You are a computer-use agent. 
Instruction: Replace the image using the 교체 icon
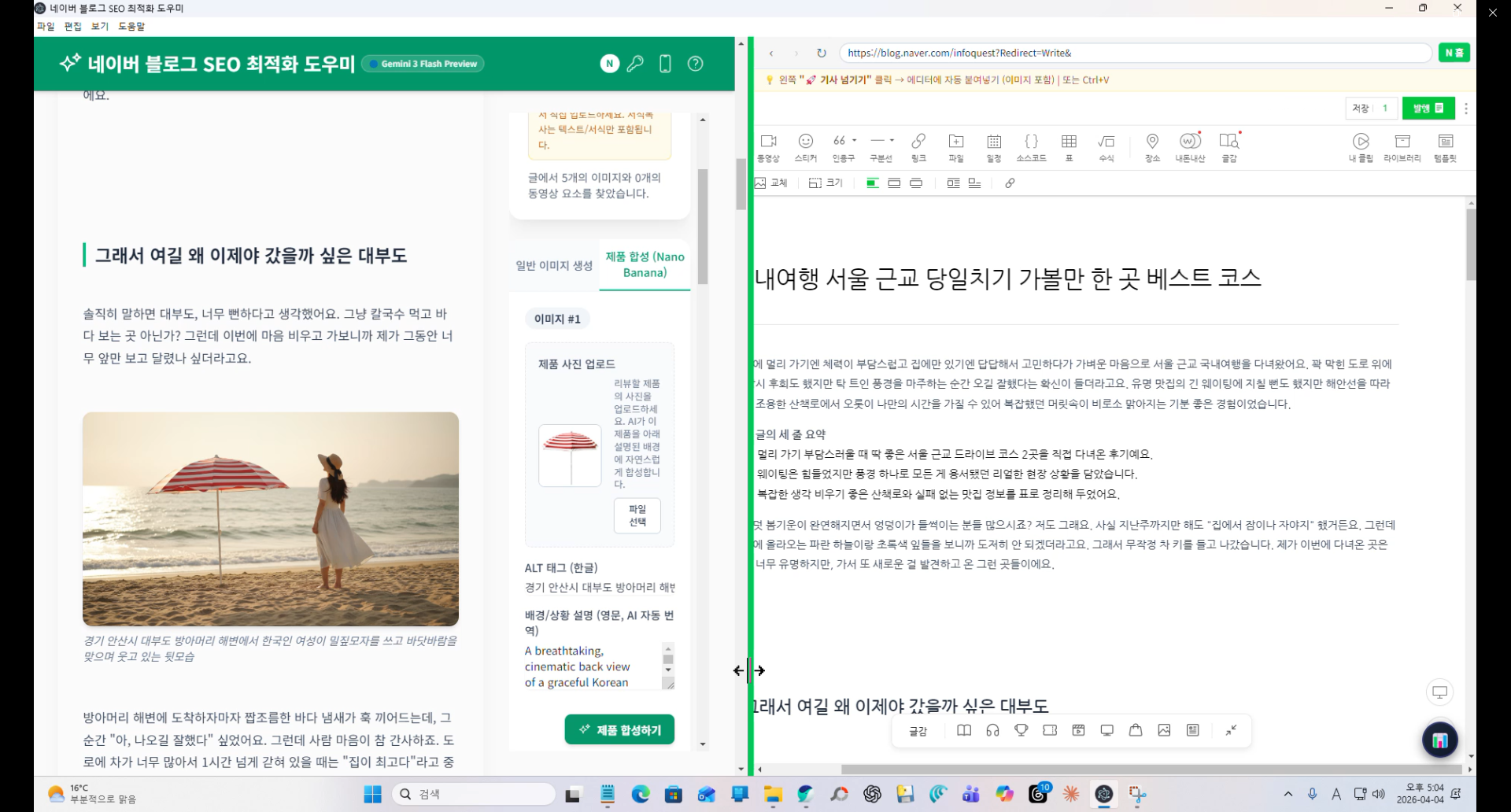tap(767, 183)
